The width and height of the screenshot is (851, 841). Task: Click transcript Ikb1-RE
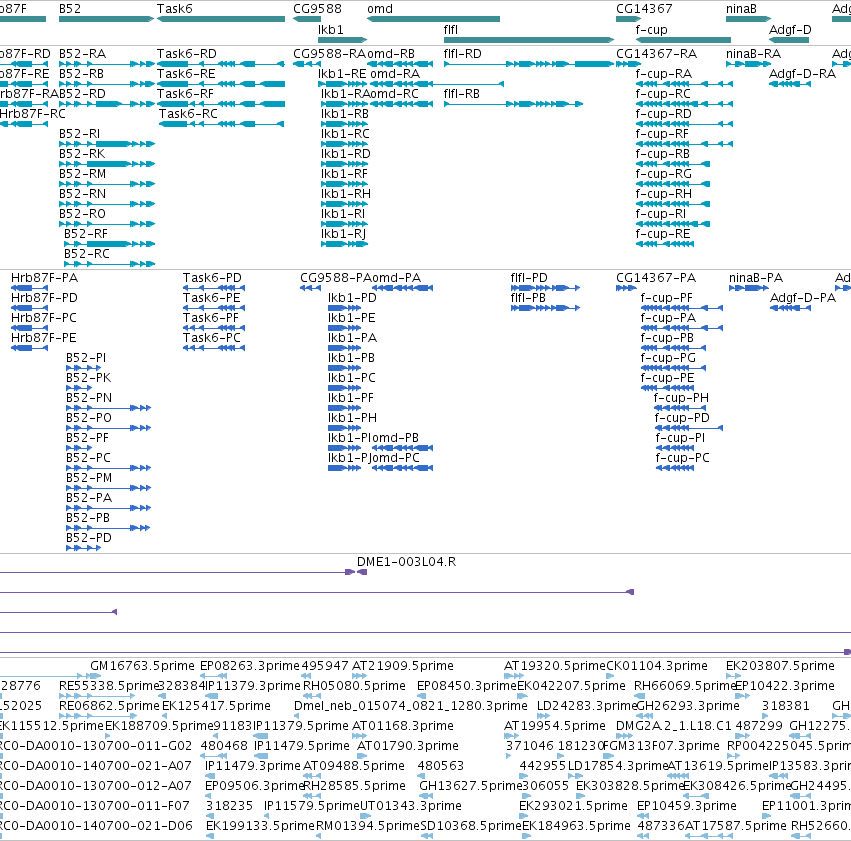(342, 74)
